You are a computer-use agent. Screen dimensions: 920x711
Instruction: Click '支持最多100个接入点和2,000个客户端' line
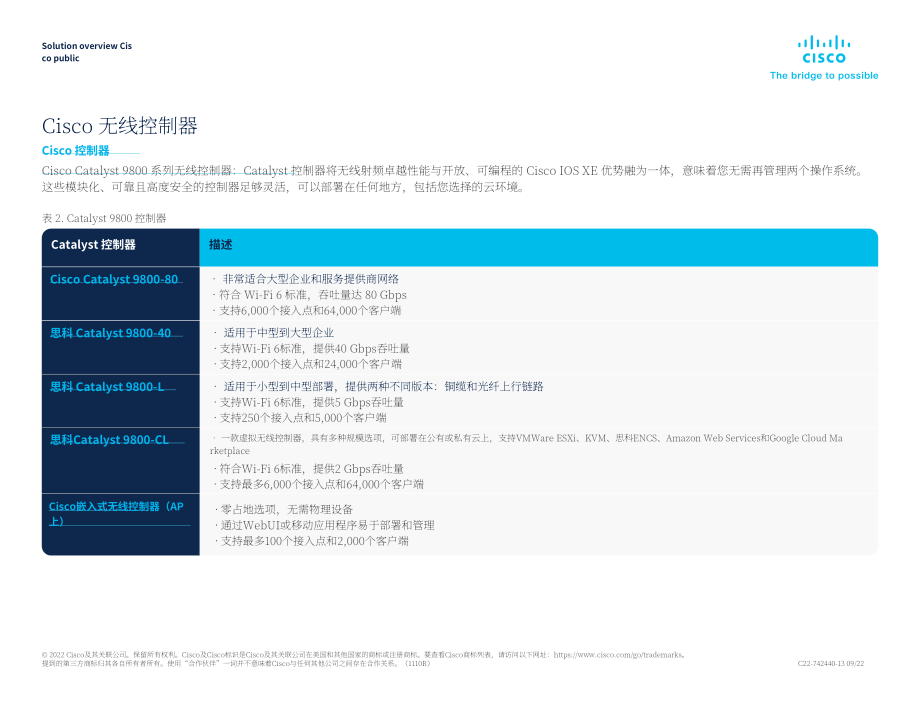point(314,541)
